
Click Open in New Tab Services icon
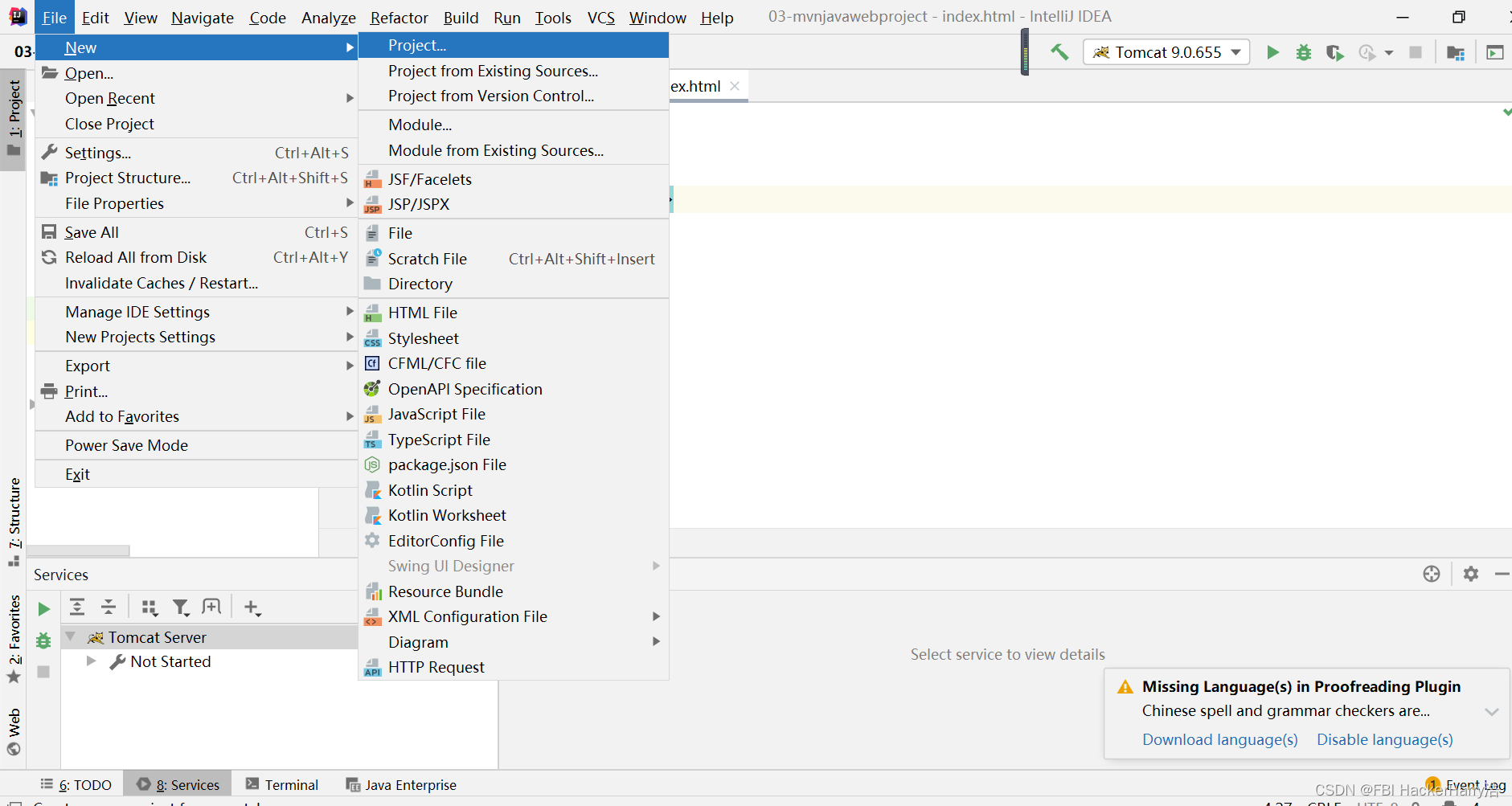coord(211,607)
